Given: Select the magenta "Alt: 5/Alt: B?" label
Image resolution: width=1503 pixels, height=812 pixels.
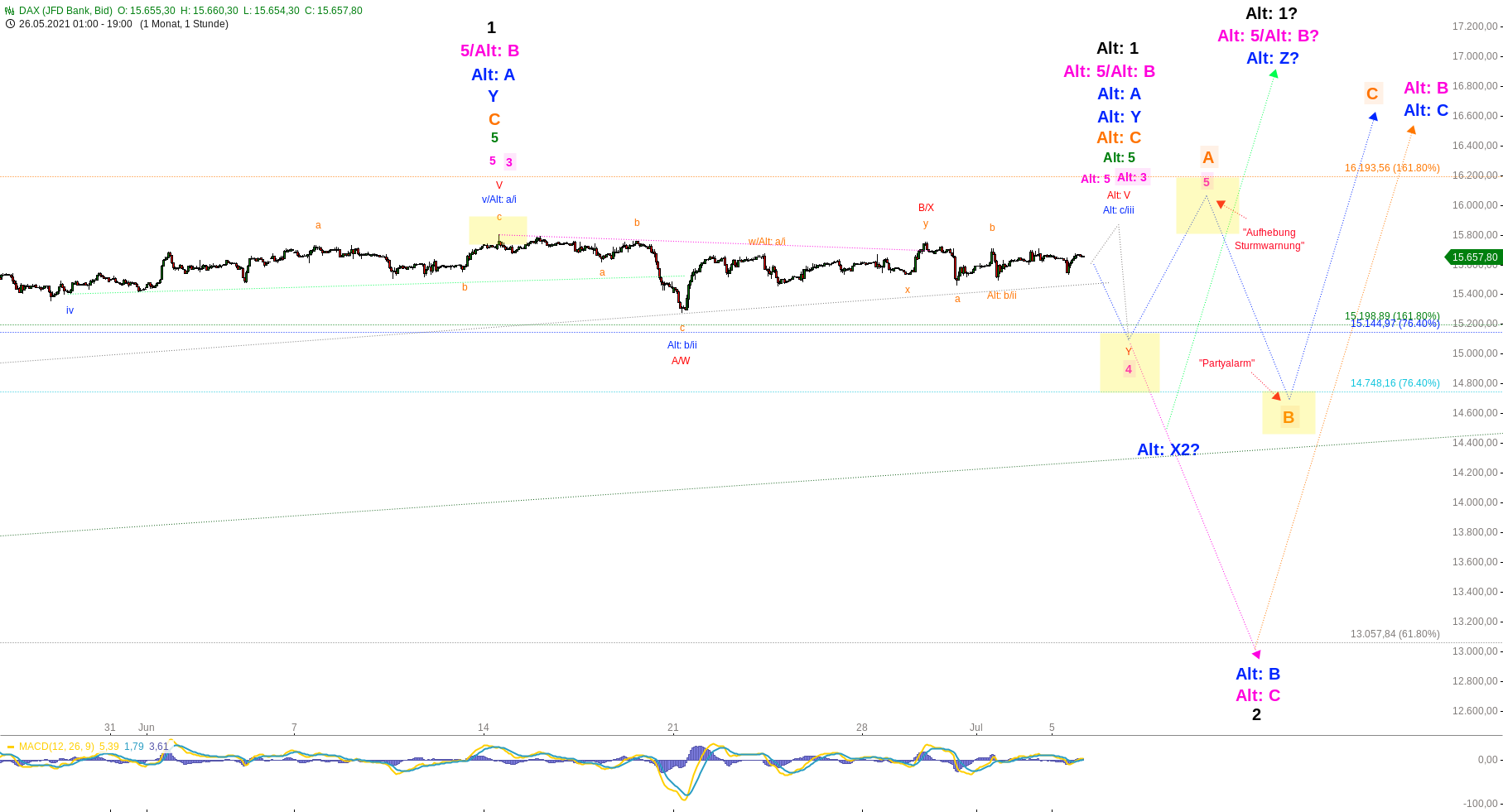Looking at the screenshot, I should 1268,36.
